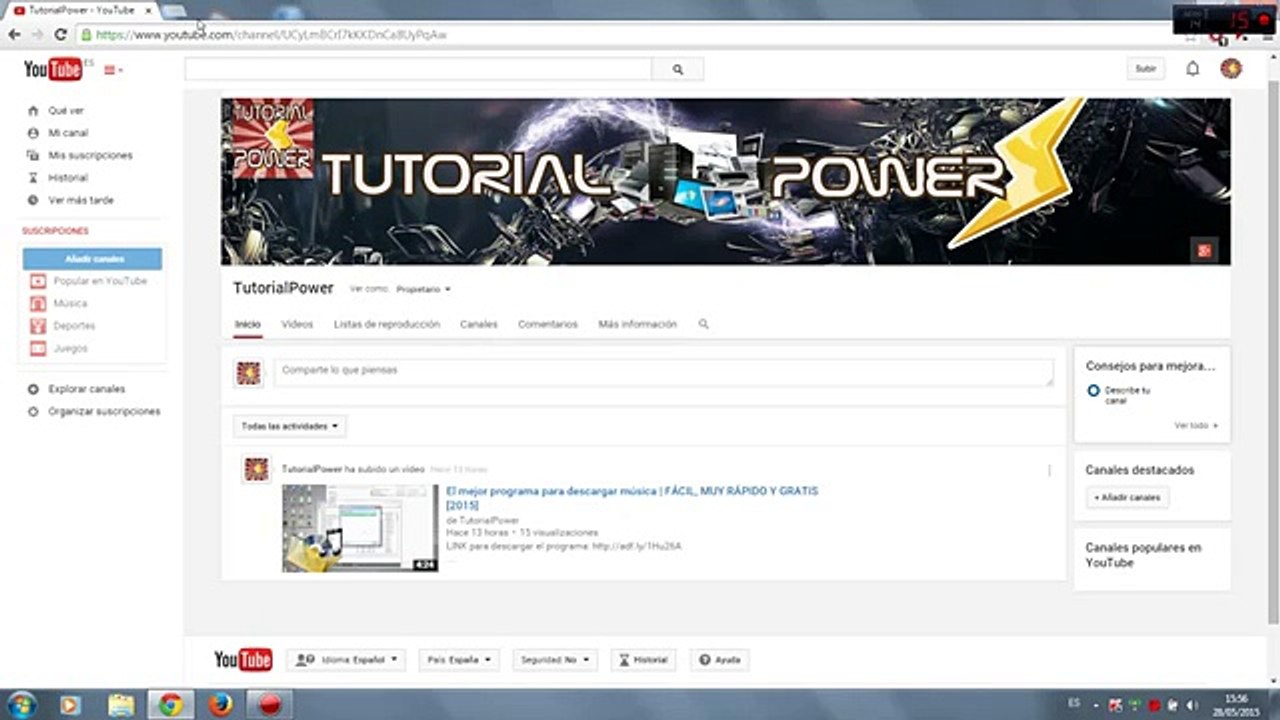
Task: Click the channel search magnifier icon
Action: (x=703, y=324)
